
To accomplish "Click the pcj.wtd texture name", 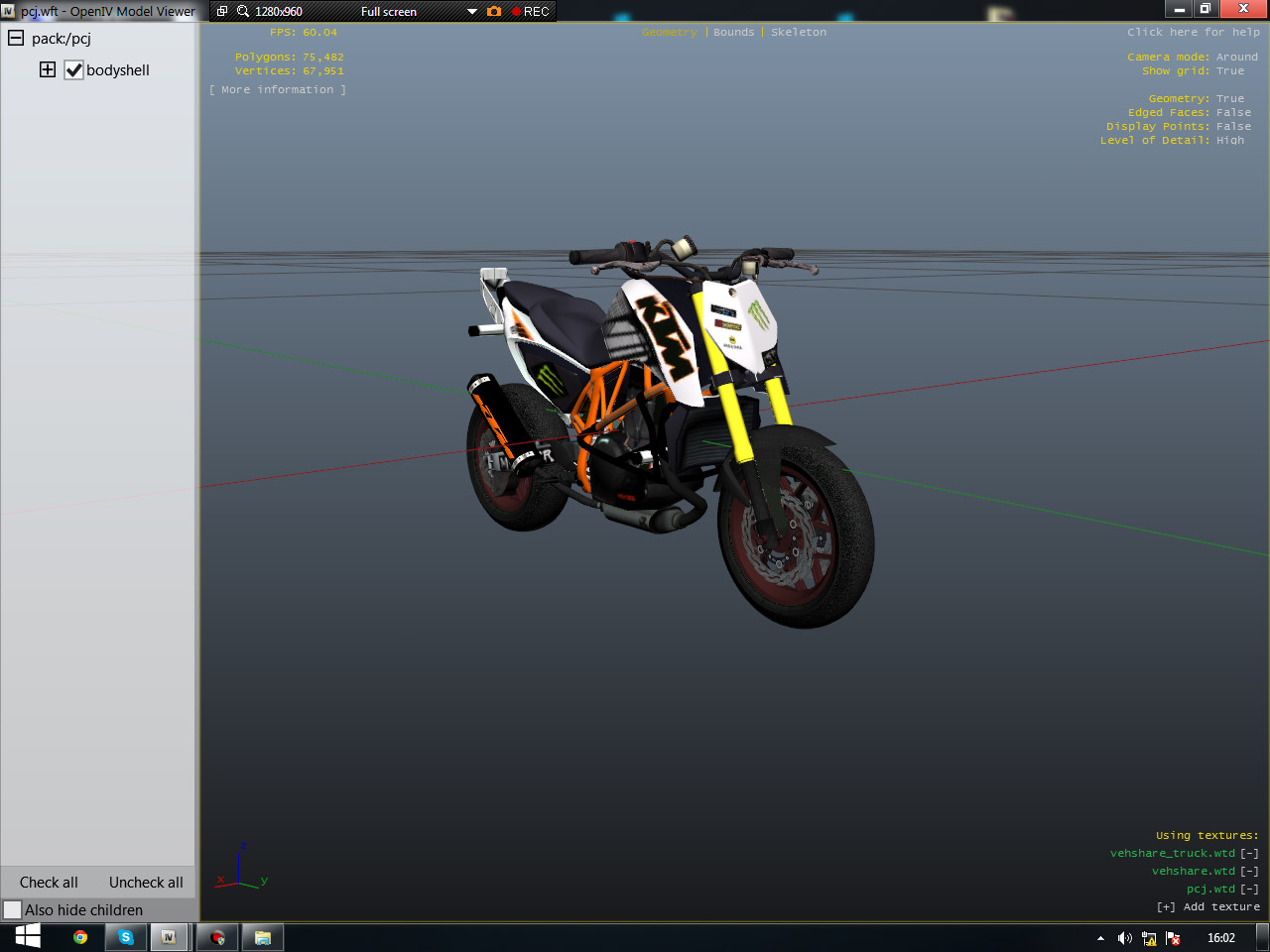I will tap(1210, 890).
